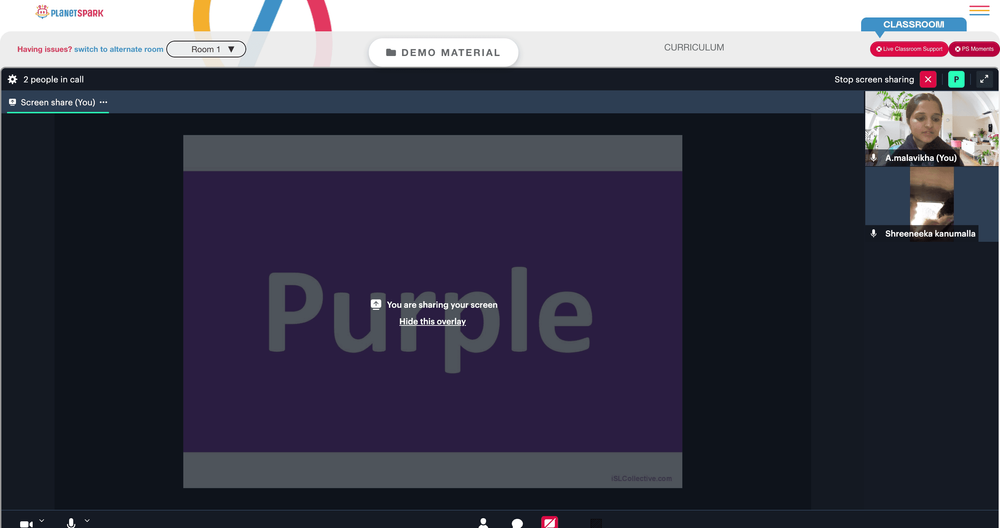Select the CLASSROOM tab
The width and height of the screenshot is (1000, 528).
coord(913,24)
